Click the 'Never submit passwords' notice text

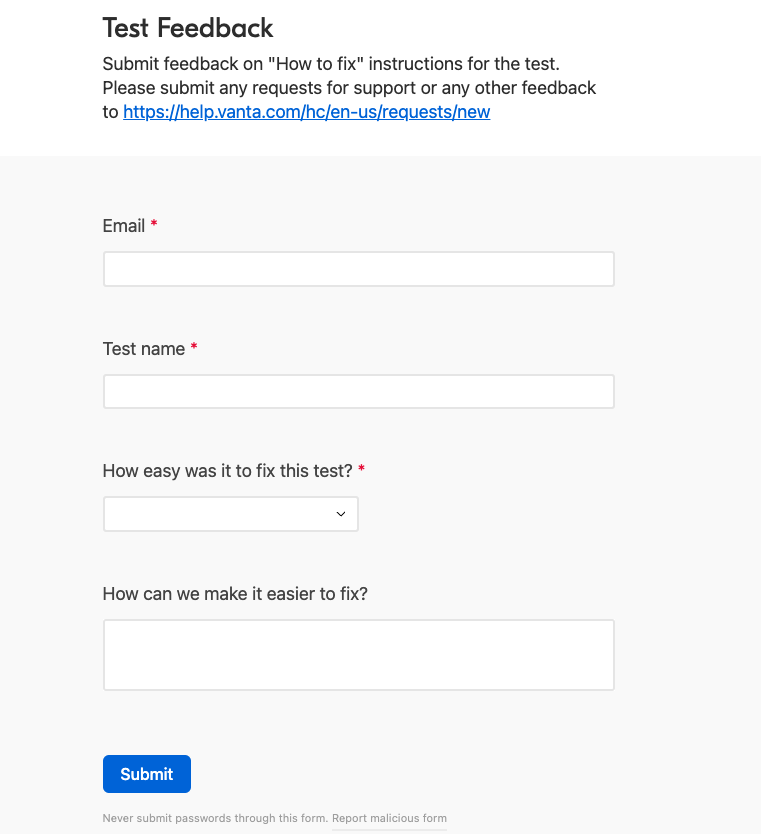pos(215,818)
